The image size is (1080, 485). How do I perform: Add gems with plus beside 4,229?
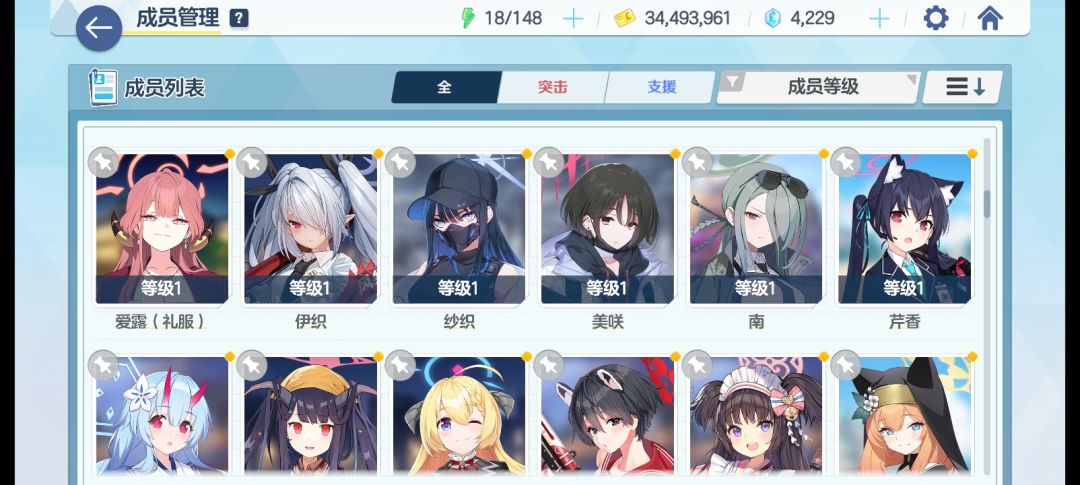[x=879, y=19]
